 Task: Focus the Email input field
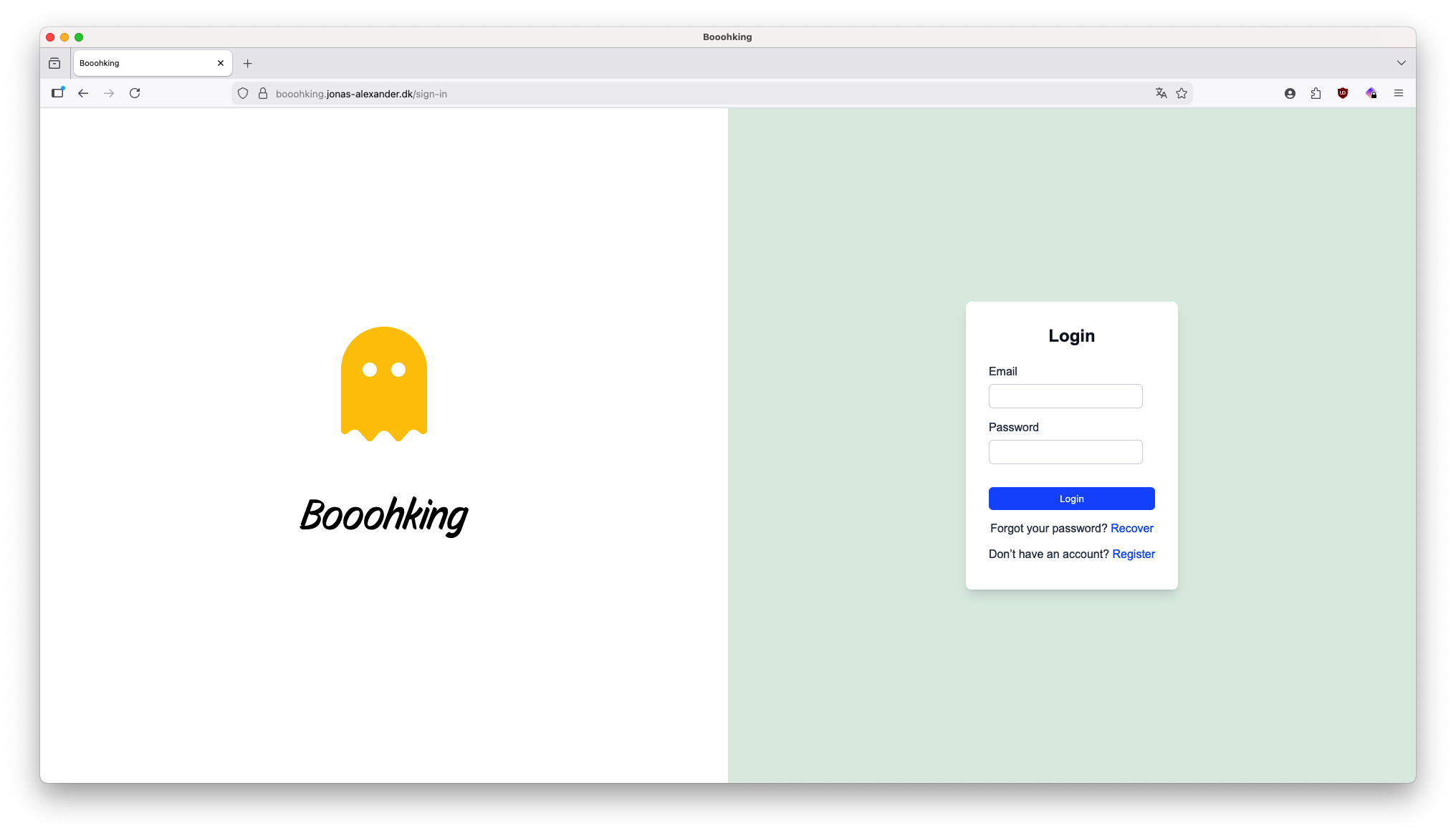[x=1065, y=396]
